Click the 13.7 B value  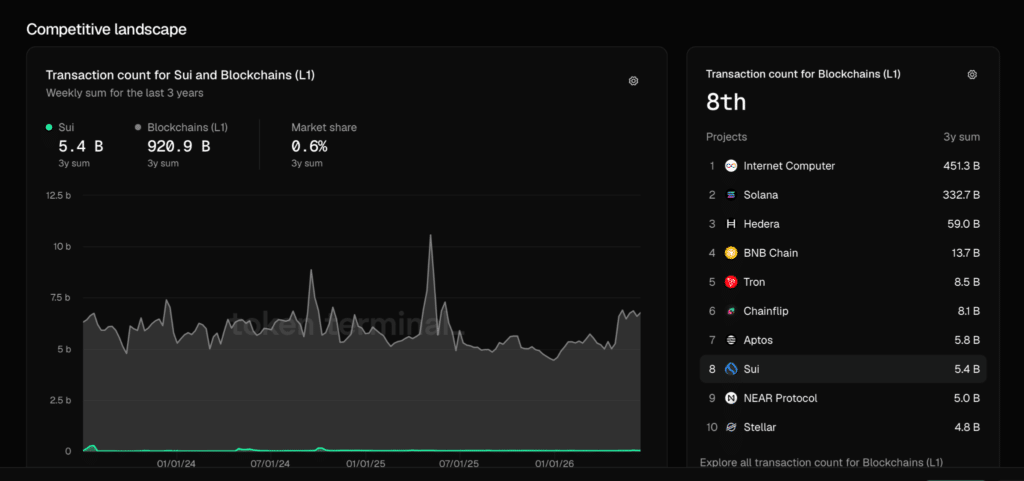point(965,253)
